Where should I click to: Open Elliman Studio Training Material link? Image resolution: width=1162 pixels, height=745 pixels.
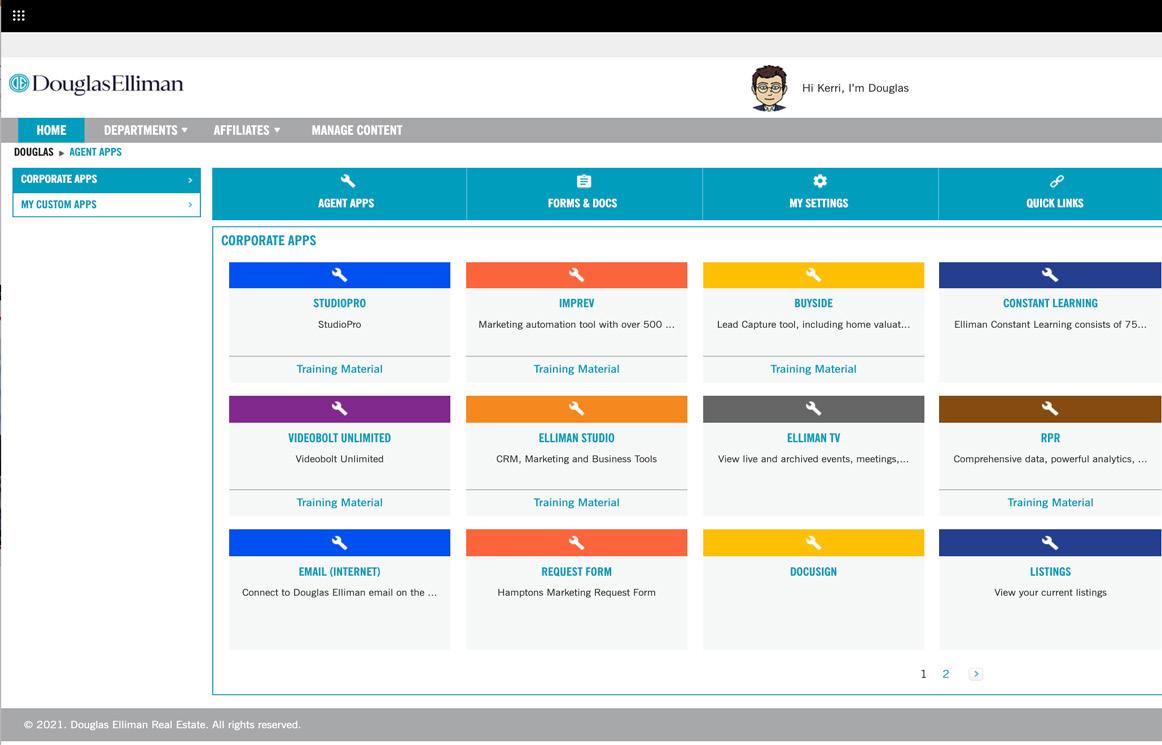tap(577, 503)
